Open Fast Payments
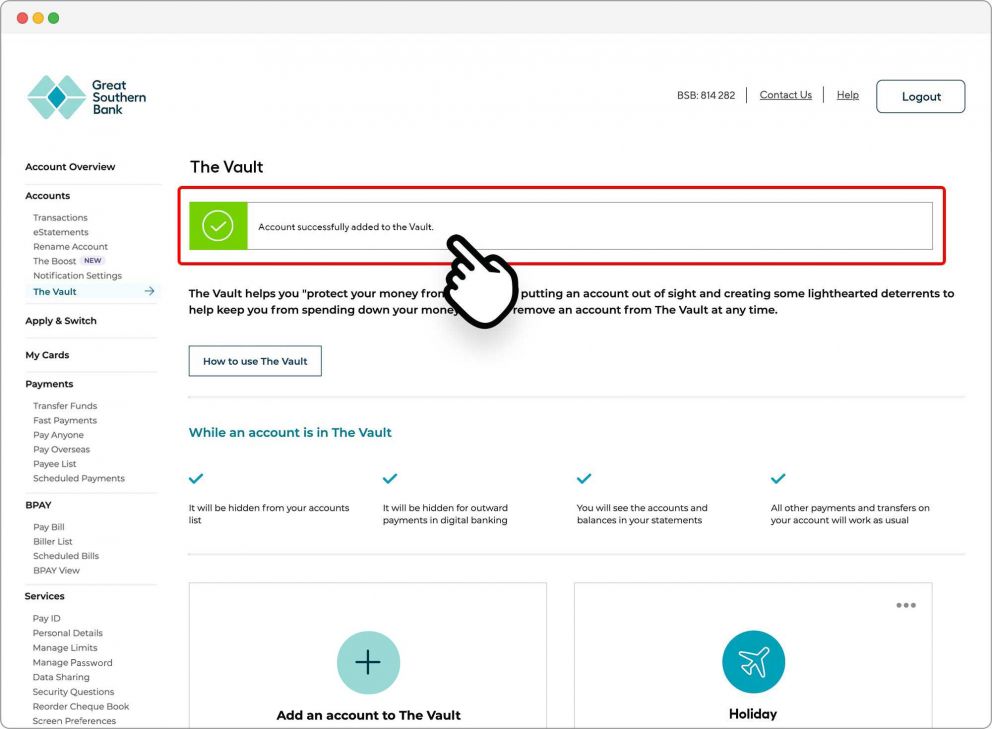This screenshot has width=992, height=729. 65,420
